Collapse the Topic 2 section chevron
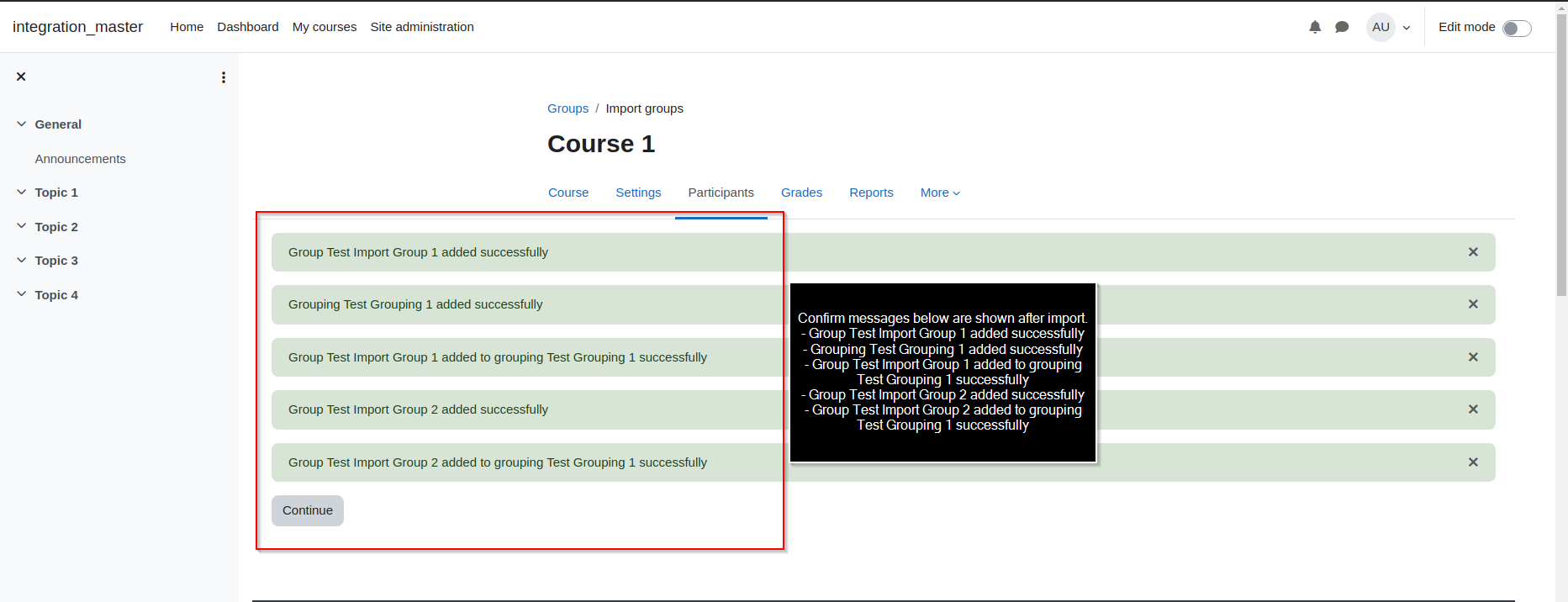1568x602 pixels. click(x=22, y=226)
